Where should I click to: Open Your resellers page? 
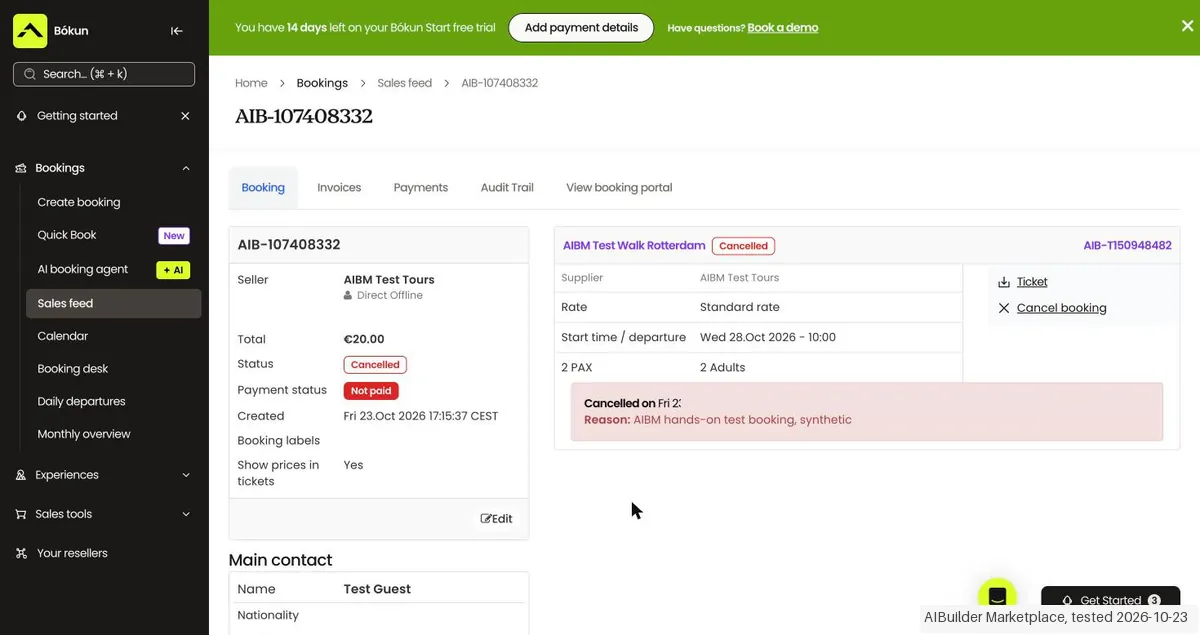click(x=72, y=553)
